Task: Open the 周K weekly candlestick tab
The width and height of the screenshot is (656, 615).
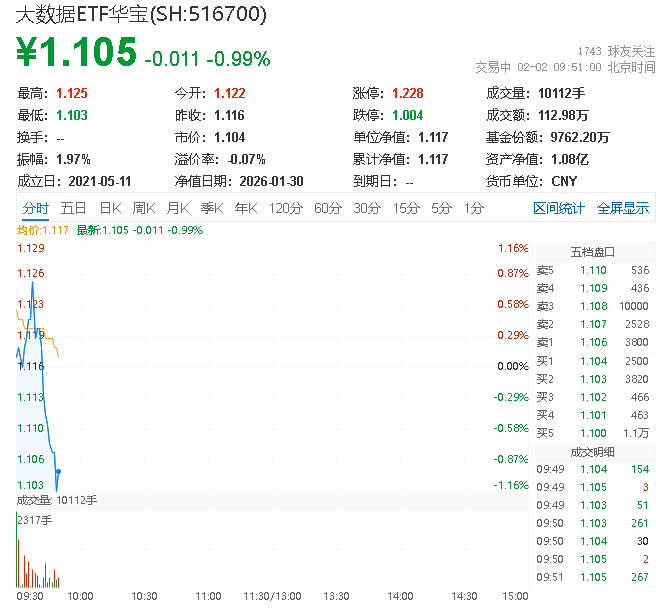Action: 144,208
